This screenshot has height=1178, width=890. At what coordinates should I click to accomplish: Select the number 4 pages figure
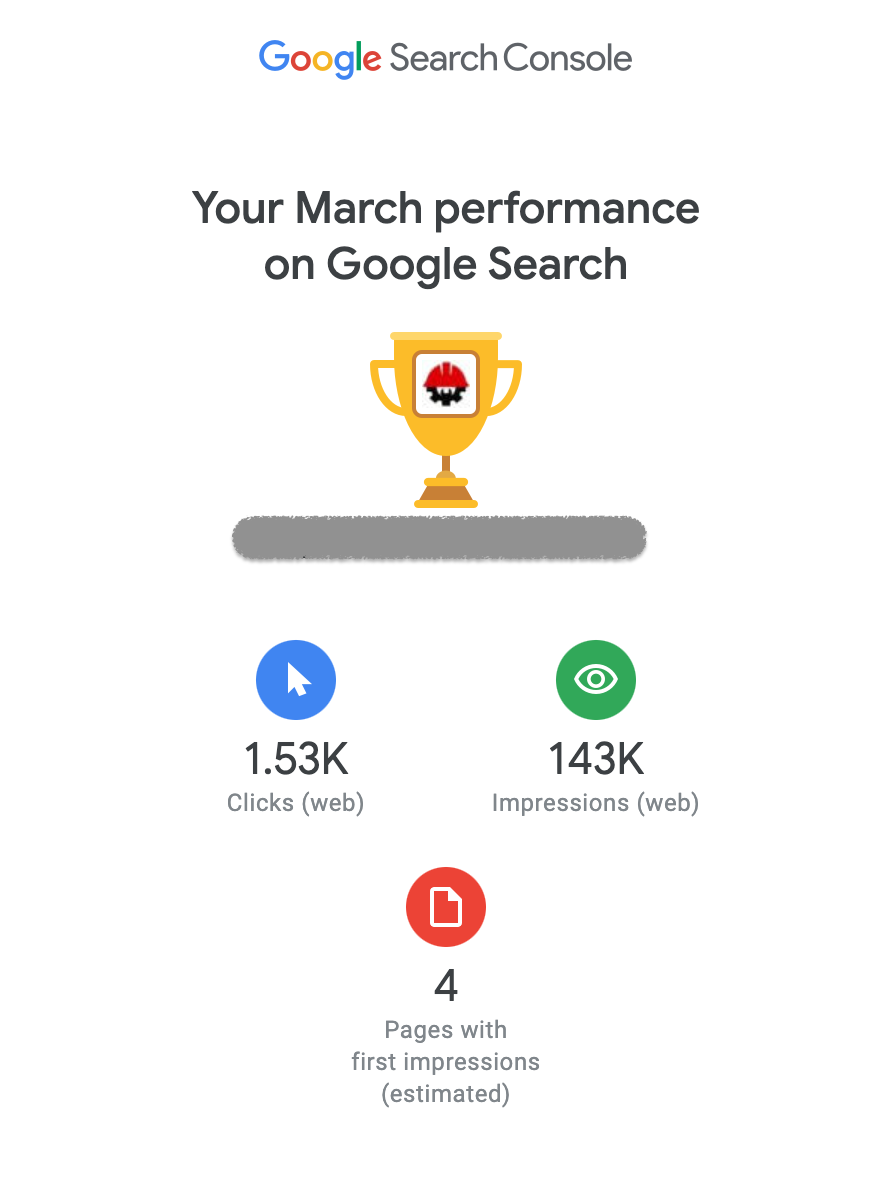coord(446,986)
